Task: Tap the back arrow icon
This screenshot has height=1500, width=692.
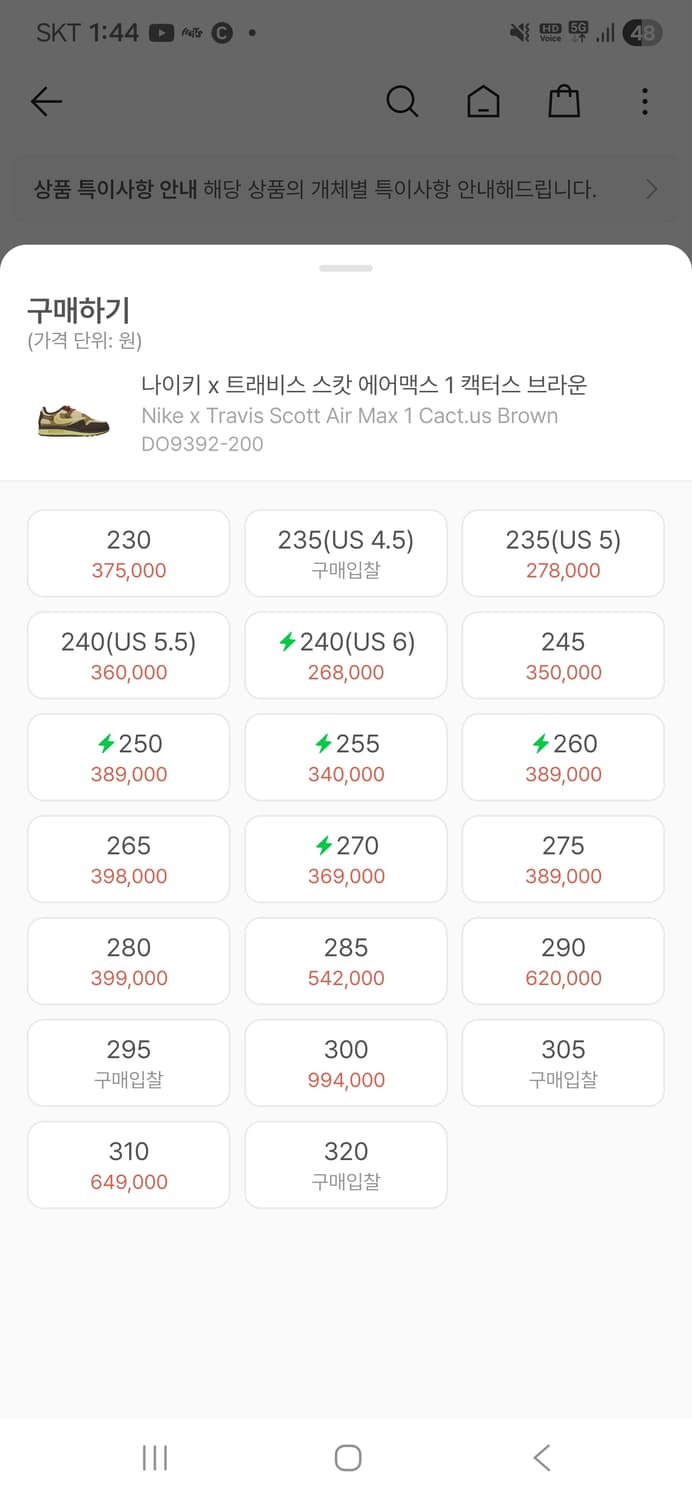Action: [x=46, y=101]
